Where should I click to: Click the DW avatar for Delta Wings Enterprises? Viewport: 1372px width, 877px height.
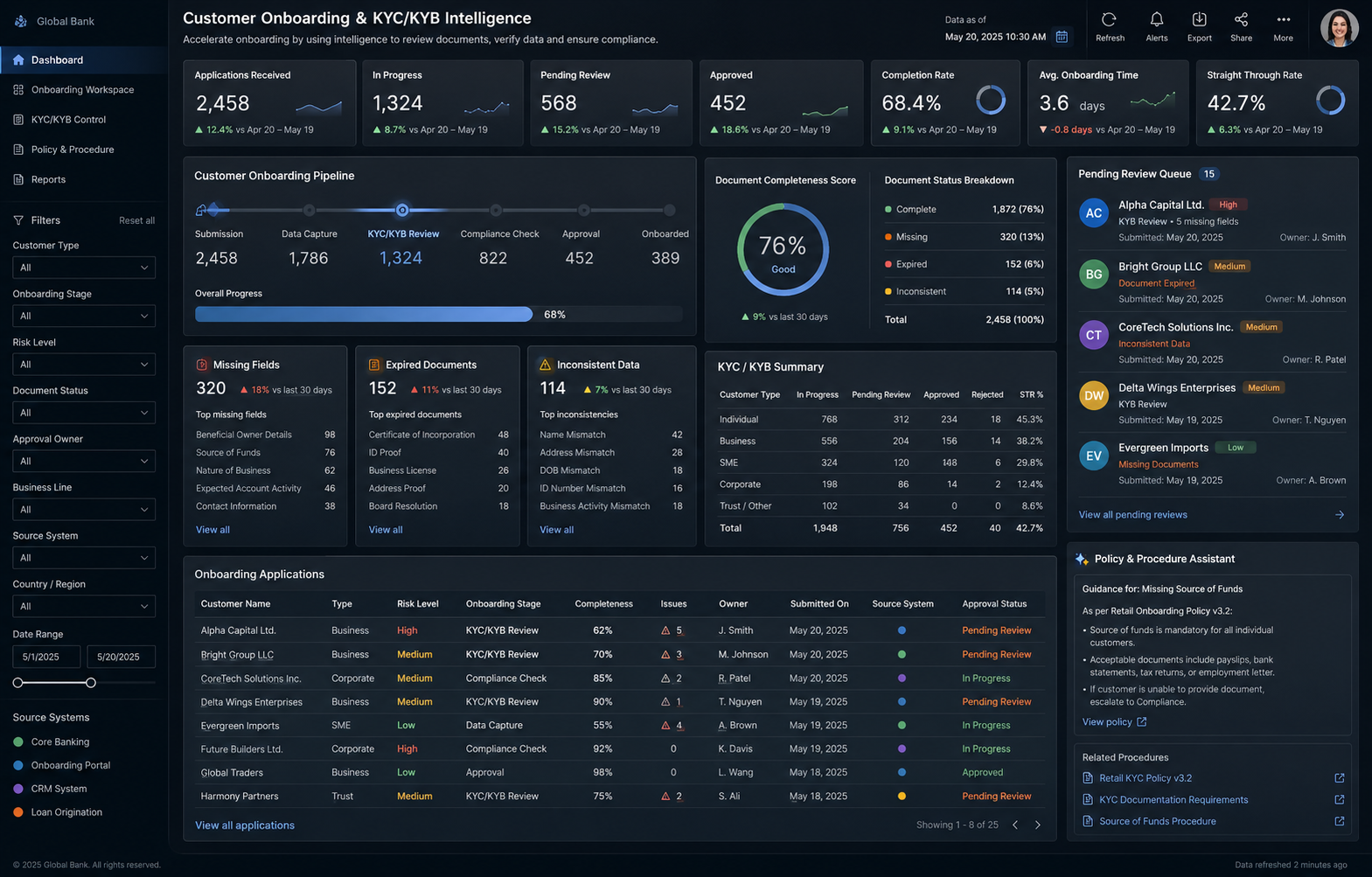click(x=1094, y=395)
